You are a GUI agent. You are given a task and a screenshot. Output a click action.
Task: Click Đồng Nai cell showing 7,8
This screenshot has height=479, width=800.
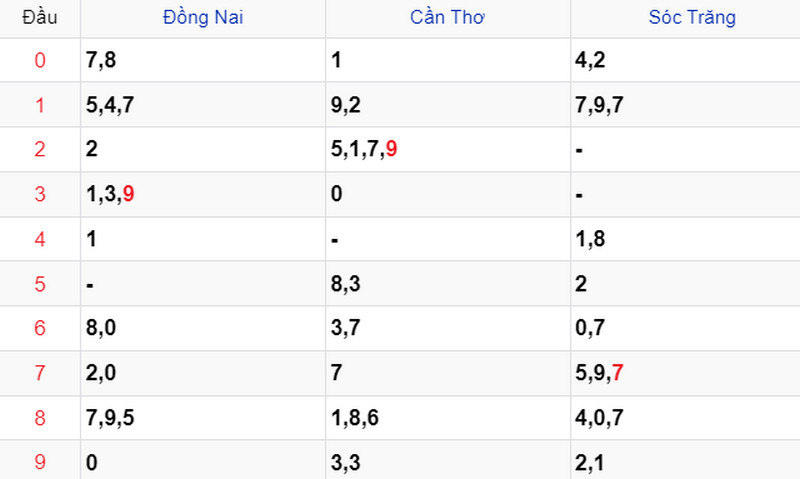[x=203, y=60]
